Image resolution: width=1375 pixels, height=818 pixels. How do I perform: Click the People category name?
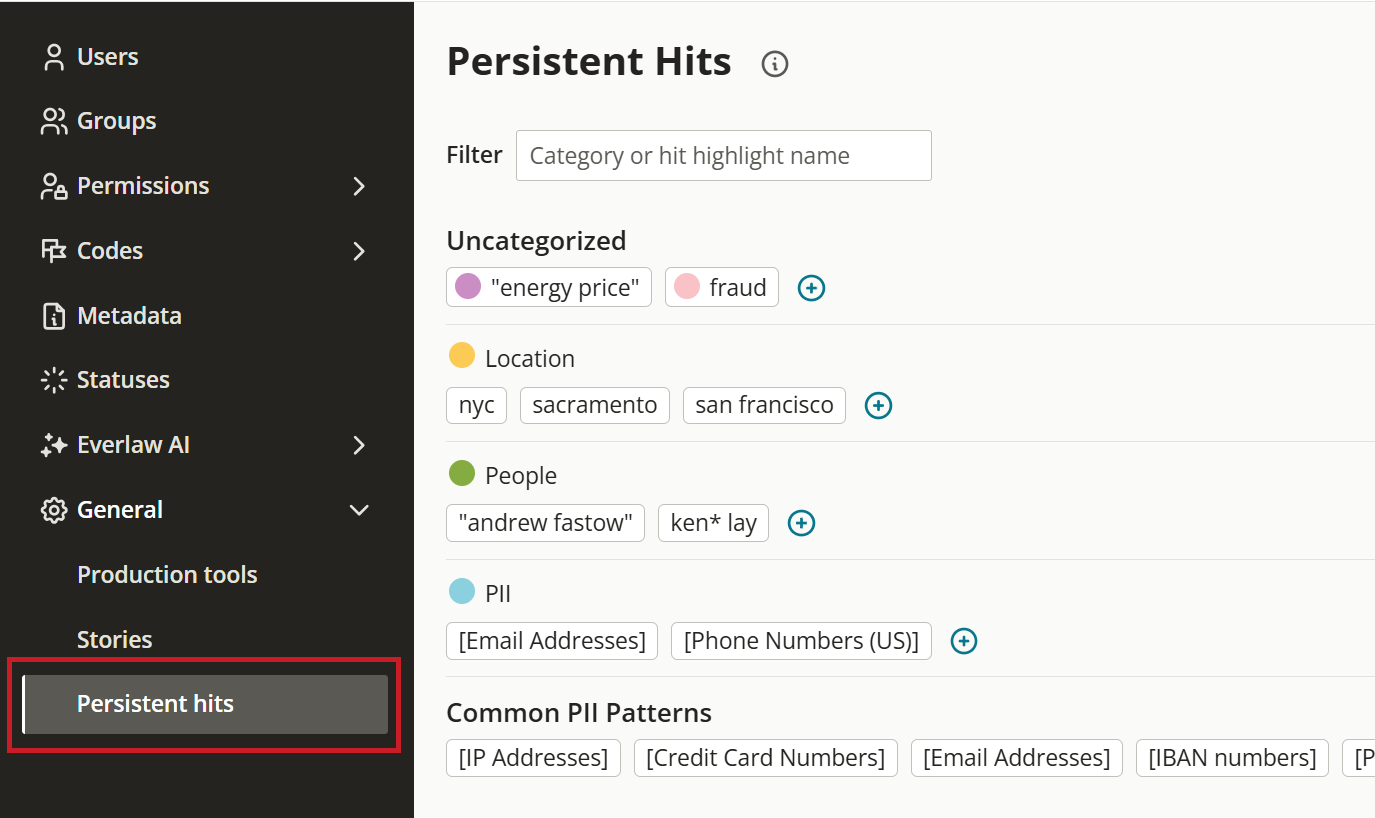pyautogui.click(x=521, y=476)
